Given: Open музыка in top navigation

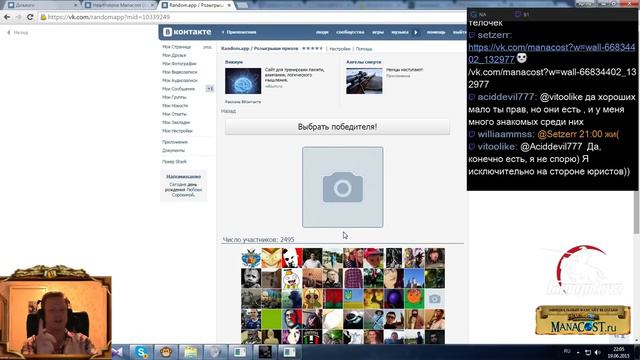Looking at the screenshot, I should coord(400,32).
